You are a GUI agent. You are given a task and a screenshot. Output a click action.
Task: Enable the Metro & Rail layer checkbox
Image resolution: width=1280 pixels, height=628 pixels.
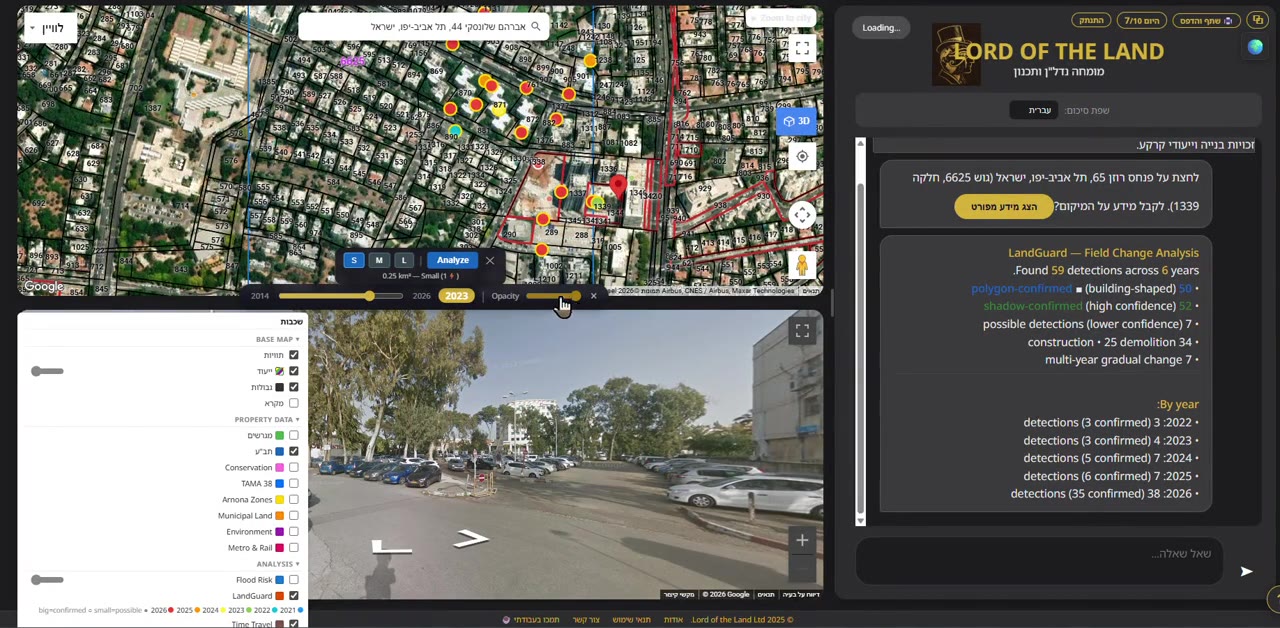click(293, 547)
